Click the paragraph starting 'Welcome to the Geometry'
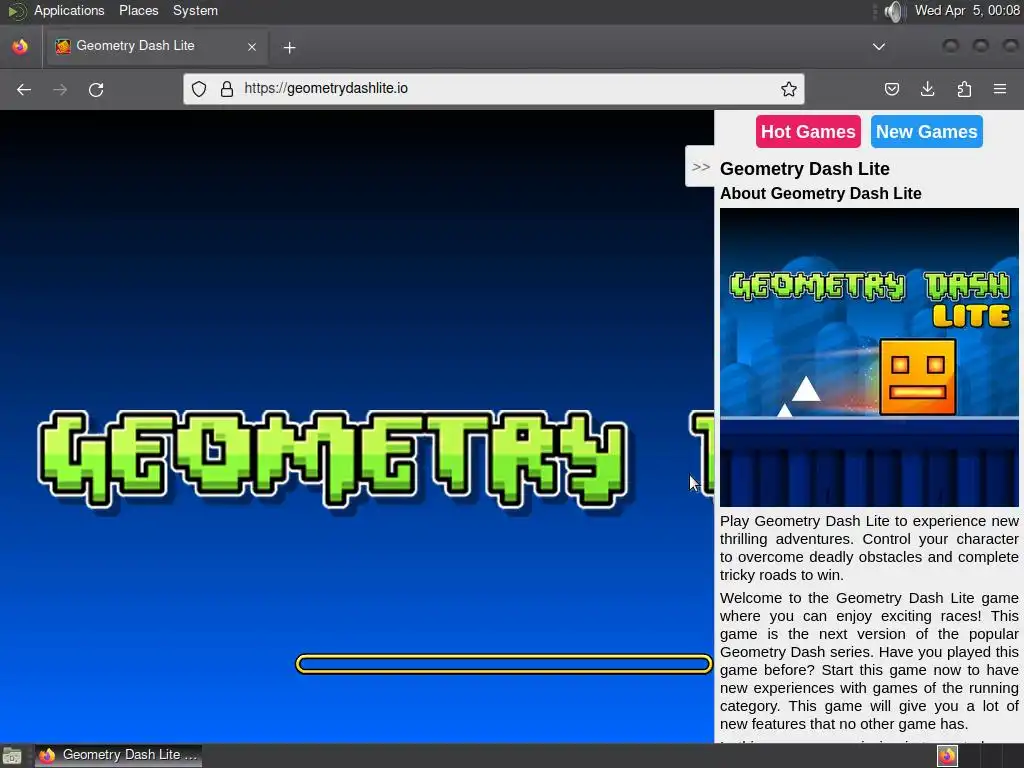 (869, 661)
